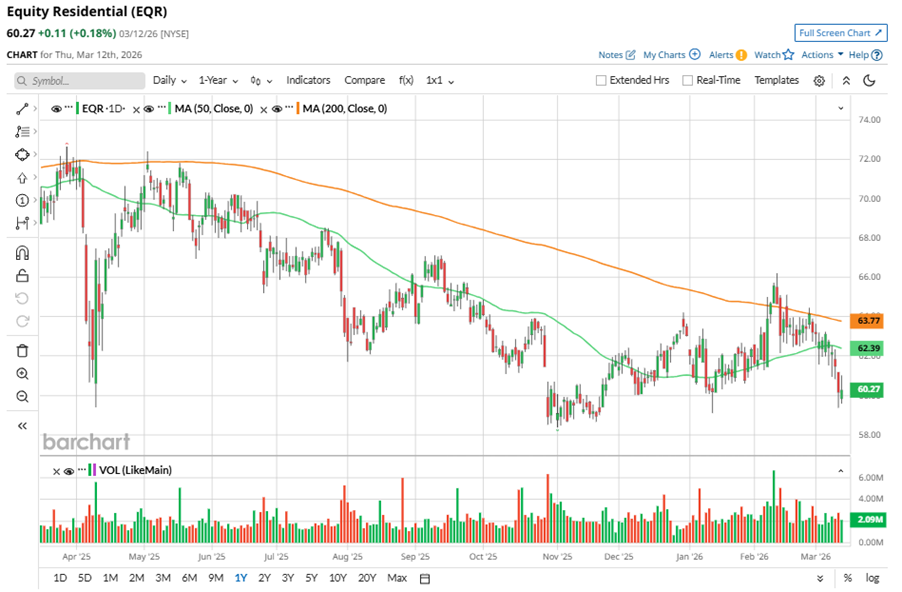
Task: Open the measure/range tool
Action: tap(22, 223)
